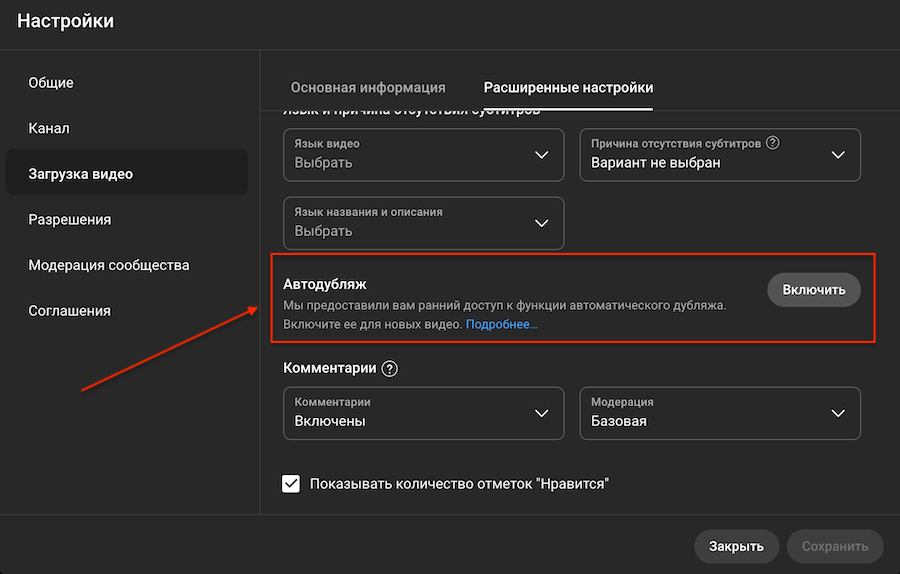
Task: Click help icon beside "Причина отсутствия субтитров"
Action: (772, 143)
